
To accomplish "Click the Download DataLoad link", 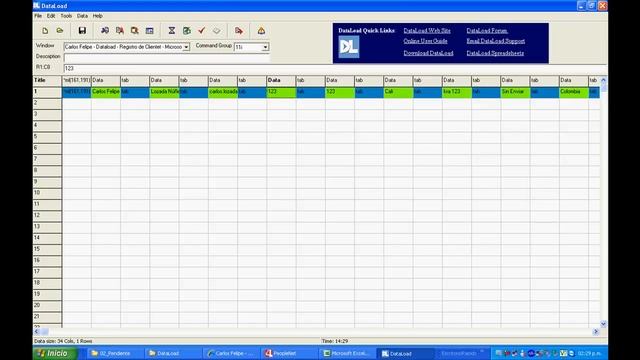I will pos(428,53).
